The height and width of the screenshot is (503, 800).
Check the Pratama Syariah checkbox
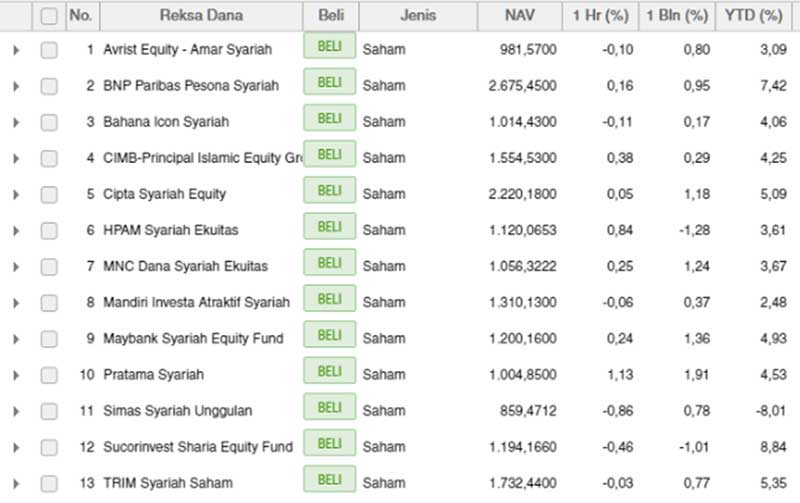click(x=49, y=375)
